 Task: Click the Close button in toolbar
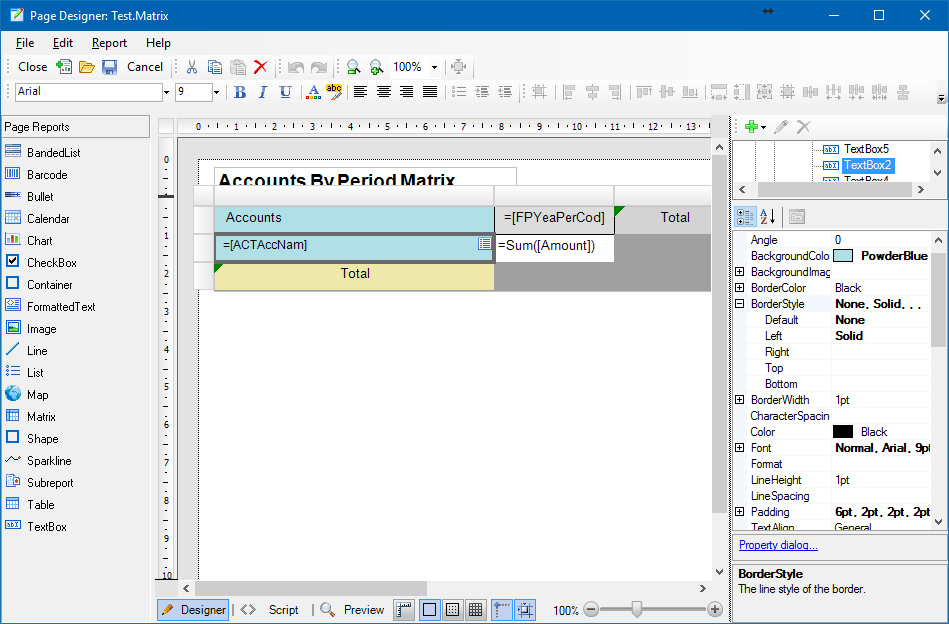(x=33, y=67)
